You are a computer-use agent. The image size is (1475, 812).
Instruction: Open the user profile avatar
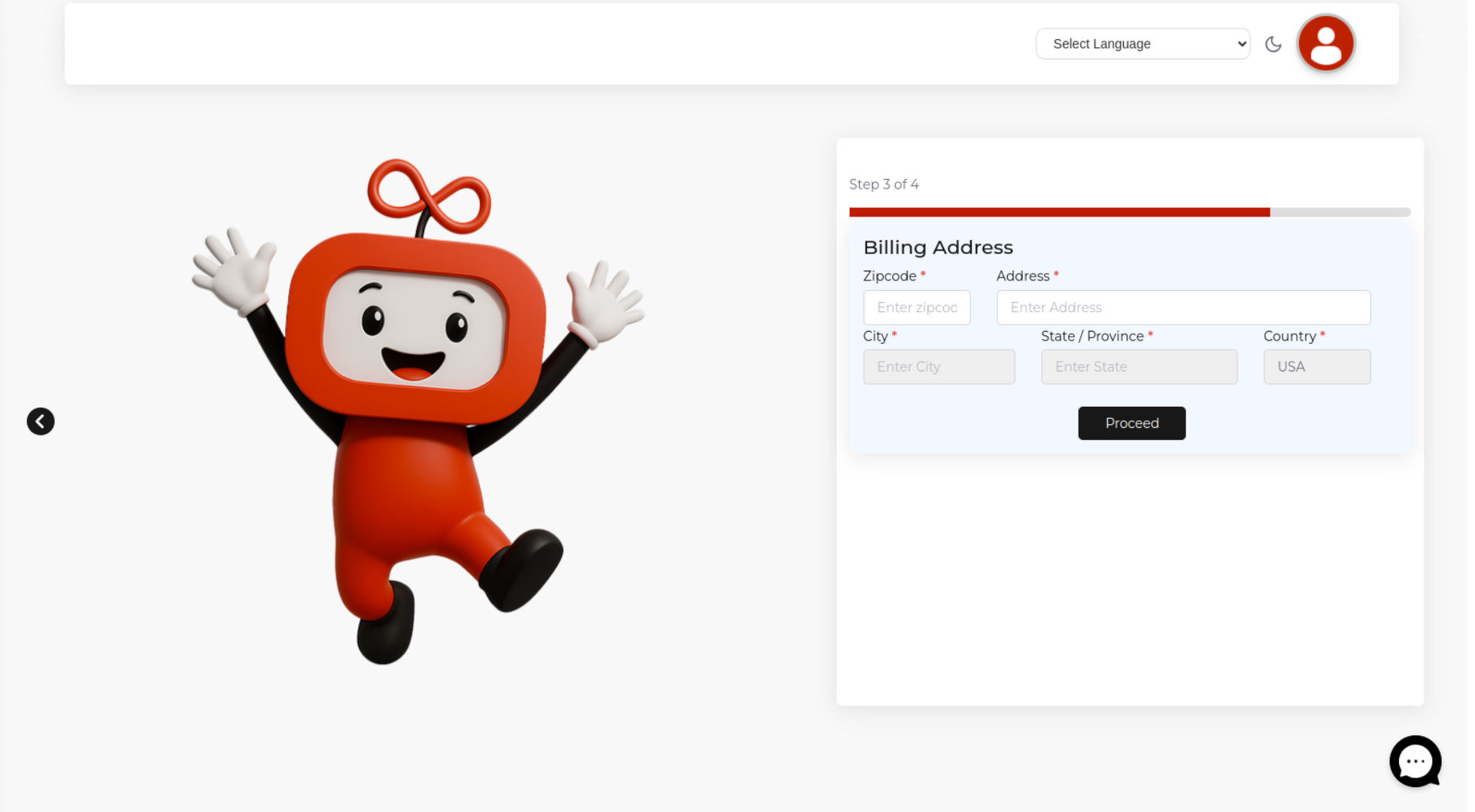click(1325, 44)
